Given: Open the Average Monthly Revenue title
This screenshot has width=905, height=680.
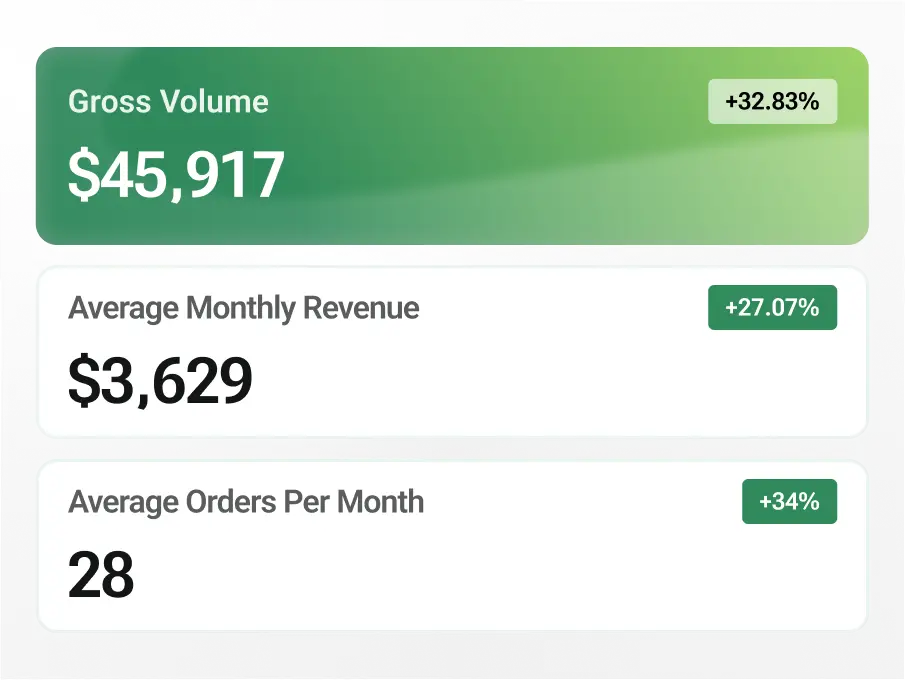Looking at the screenshot, I should click(x=244, y=308).
